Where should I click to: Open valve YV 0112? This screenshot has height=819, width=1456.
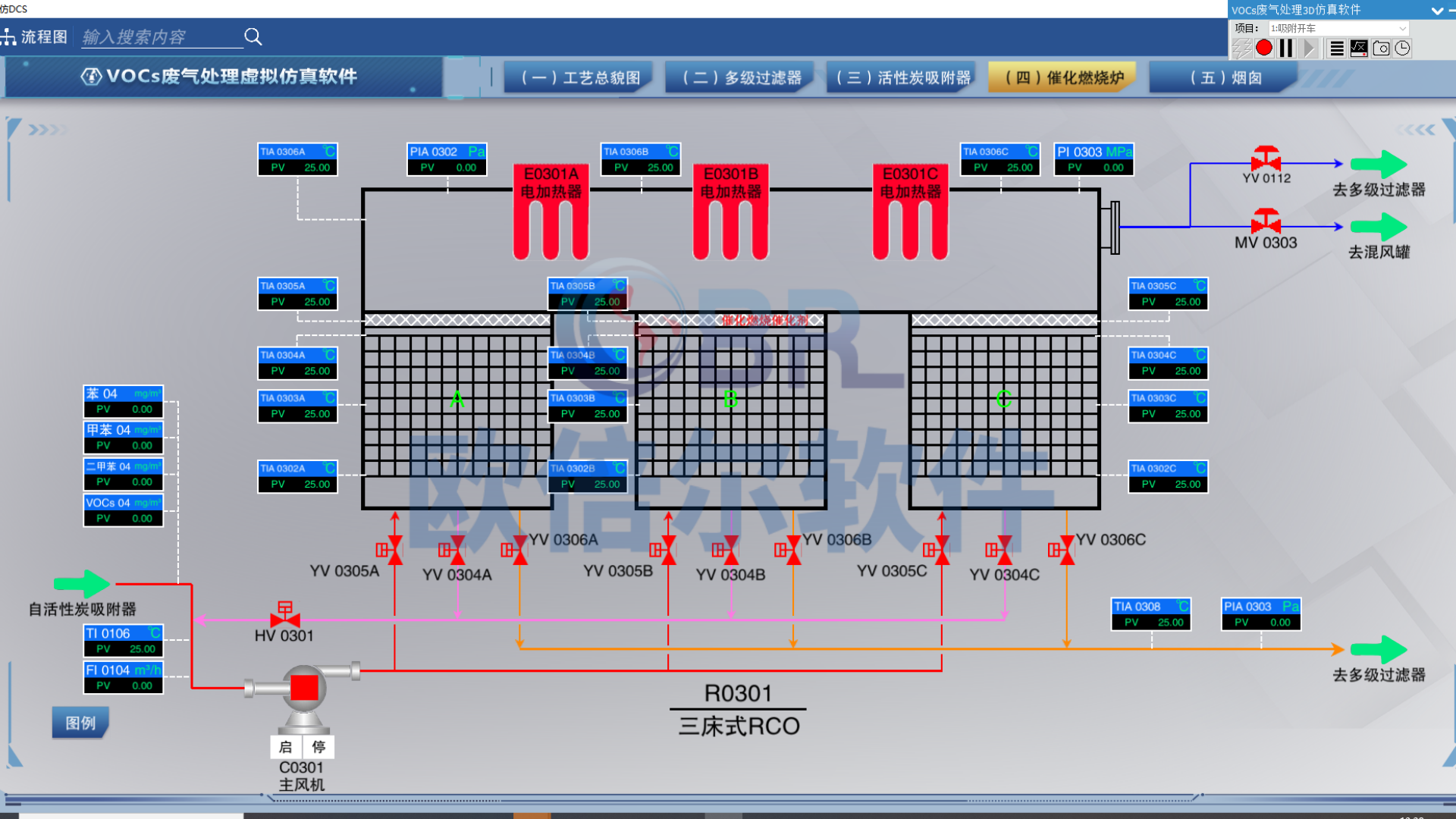point(1266,160)
